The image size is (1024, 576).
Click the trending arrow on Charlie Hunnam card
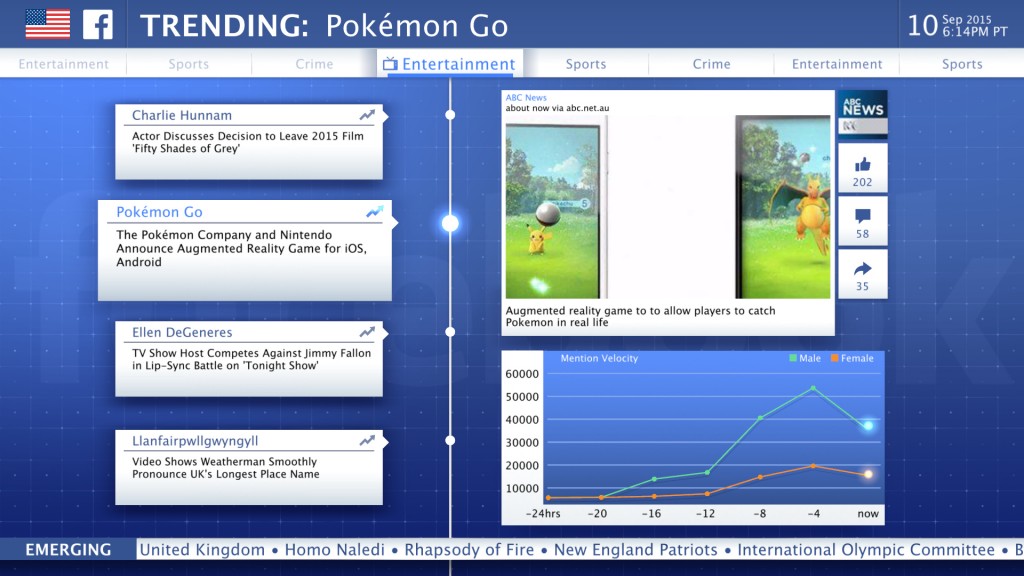[367, 116]
